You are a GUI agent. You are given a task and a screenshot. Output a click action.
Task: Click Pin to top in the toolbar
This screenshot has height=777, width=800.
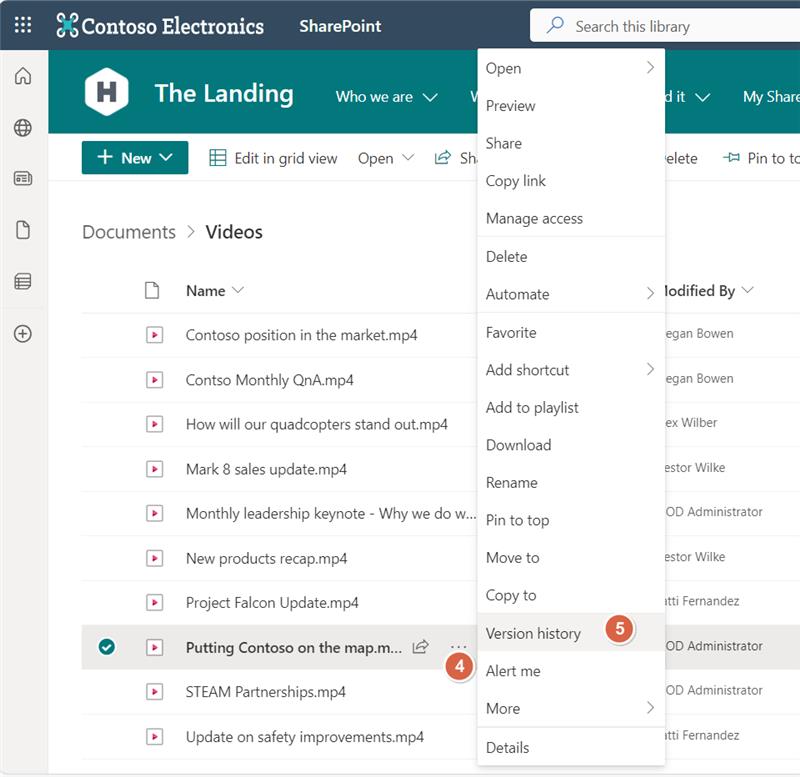(761, 158)
